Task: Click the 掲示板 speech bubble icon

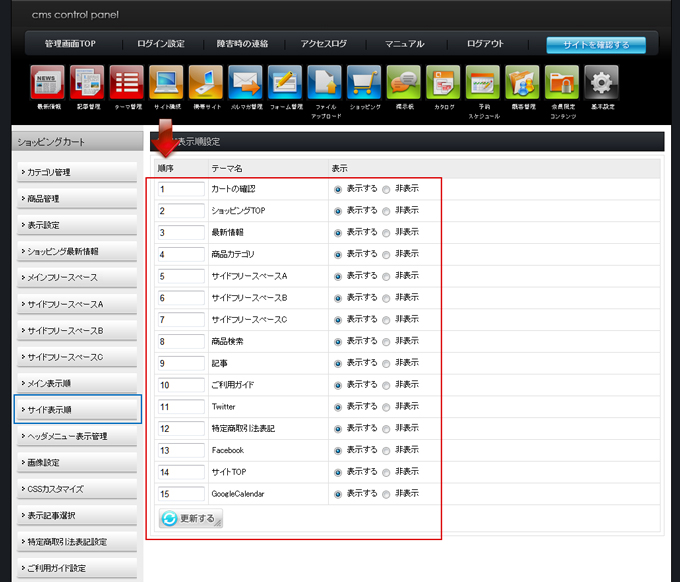Action: [x=403, y=82]
